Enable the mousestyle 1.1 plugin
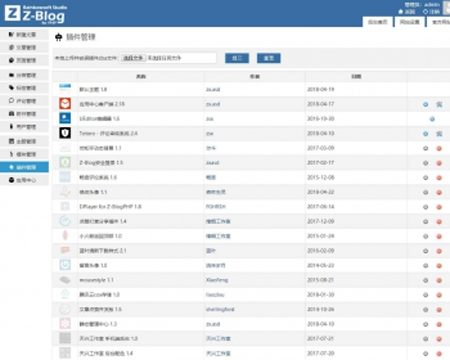This screenshot has width=450, height=360. (426, 280)
